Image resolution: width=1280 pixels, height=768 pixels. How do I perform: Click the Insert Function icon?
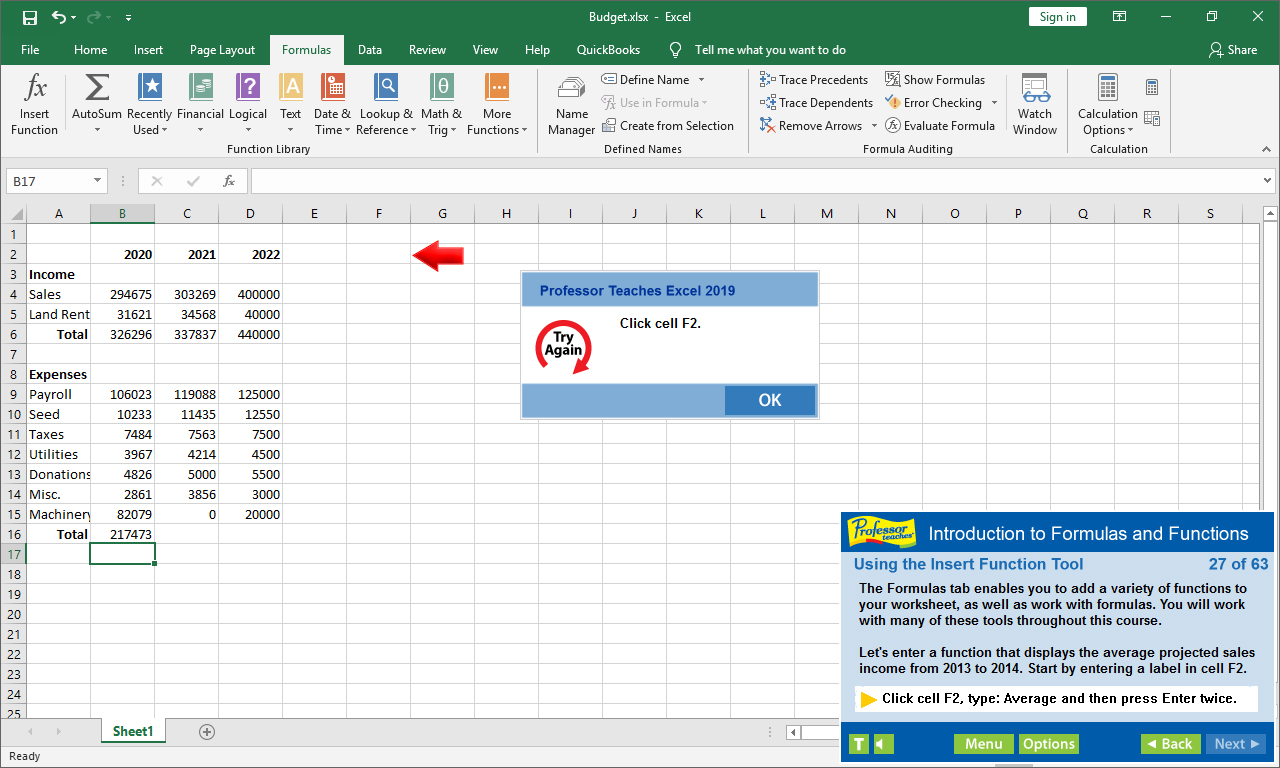pos(34,103)
